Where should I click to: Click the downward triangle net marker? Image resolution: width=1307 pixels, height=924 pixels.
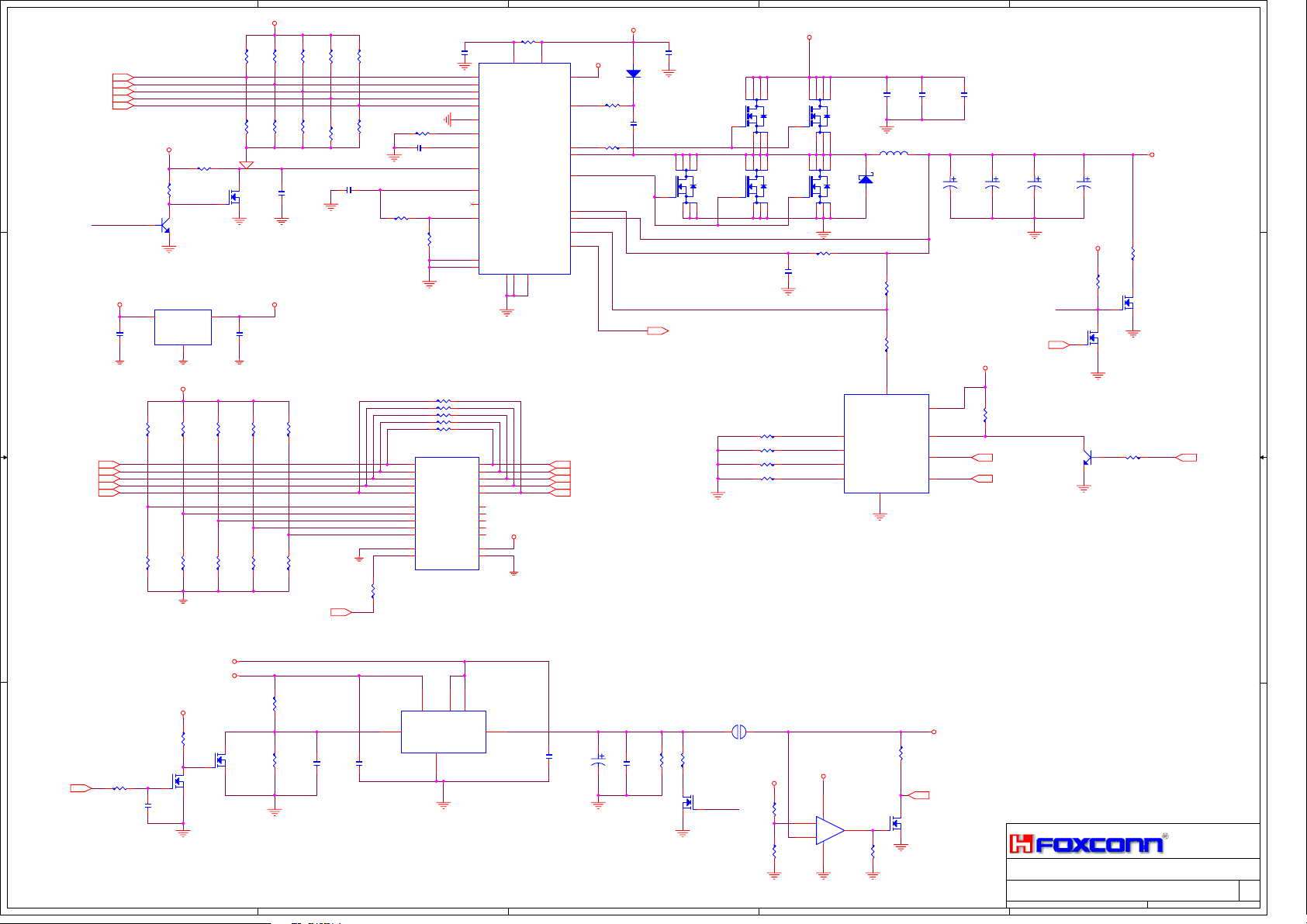click(x=246, y=164)
